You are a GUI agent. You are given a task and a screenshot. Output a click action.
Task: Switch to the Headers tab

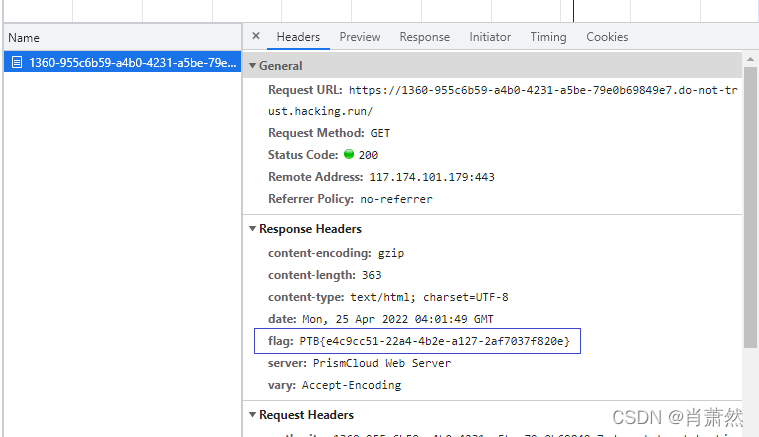(298, 37)
